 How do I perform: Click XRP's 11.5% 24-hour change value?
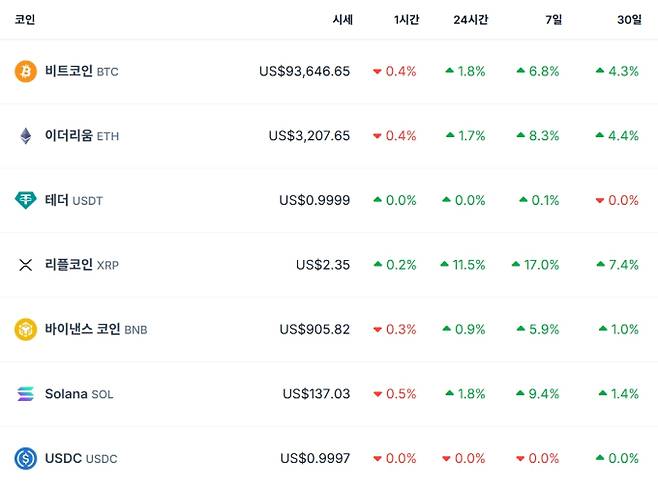468,265
